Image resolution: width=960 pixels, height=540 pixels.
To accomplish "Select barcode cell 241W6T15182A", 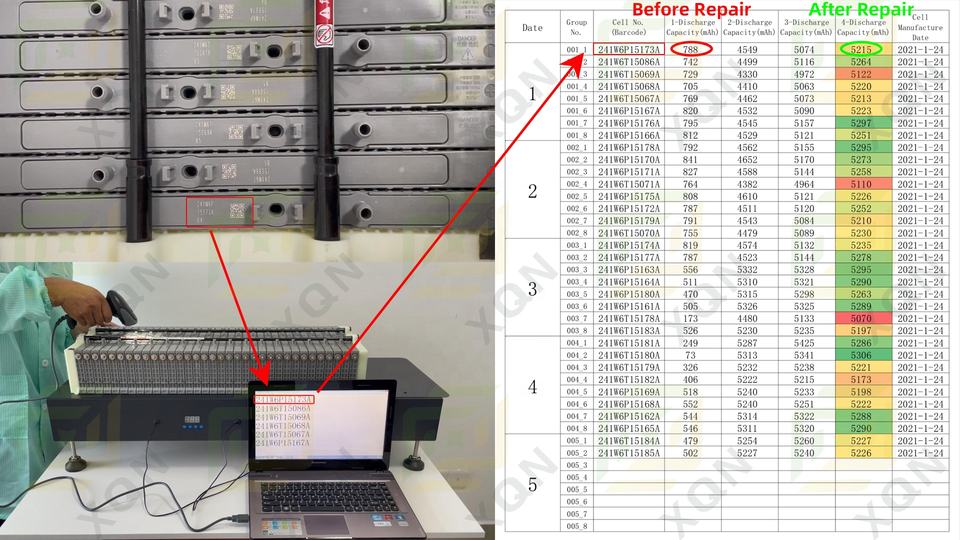I will coord(629,380).
